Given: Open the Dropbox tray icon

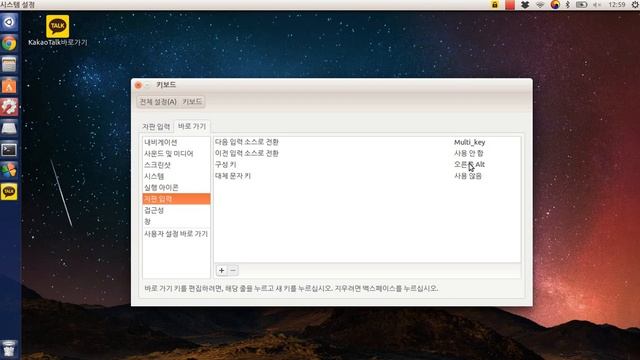Looking at the screenshot, I should tap(525, 4).
